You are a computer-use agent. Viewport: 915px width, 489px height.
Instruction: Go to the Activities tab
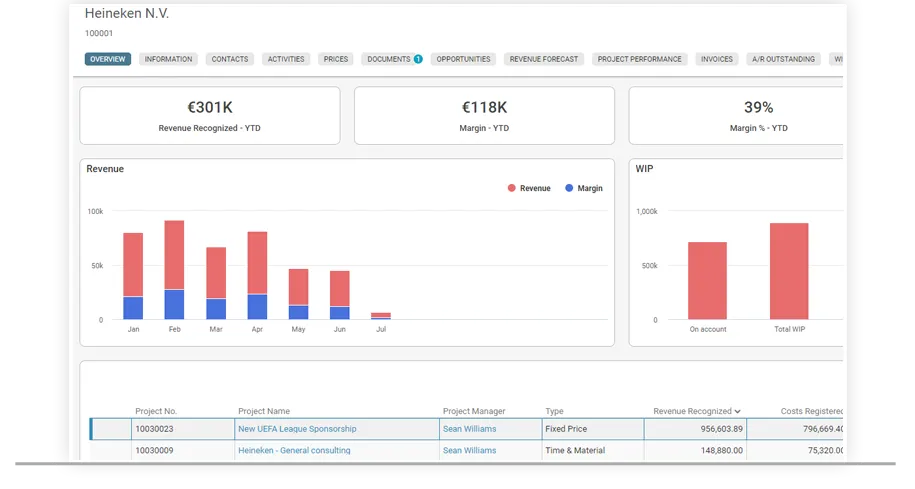pos(286,59)
